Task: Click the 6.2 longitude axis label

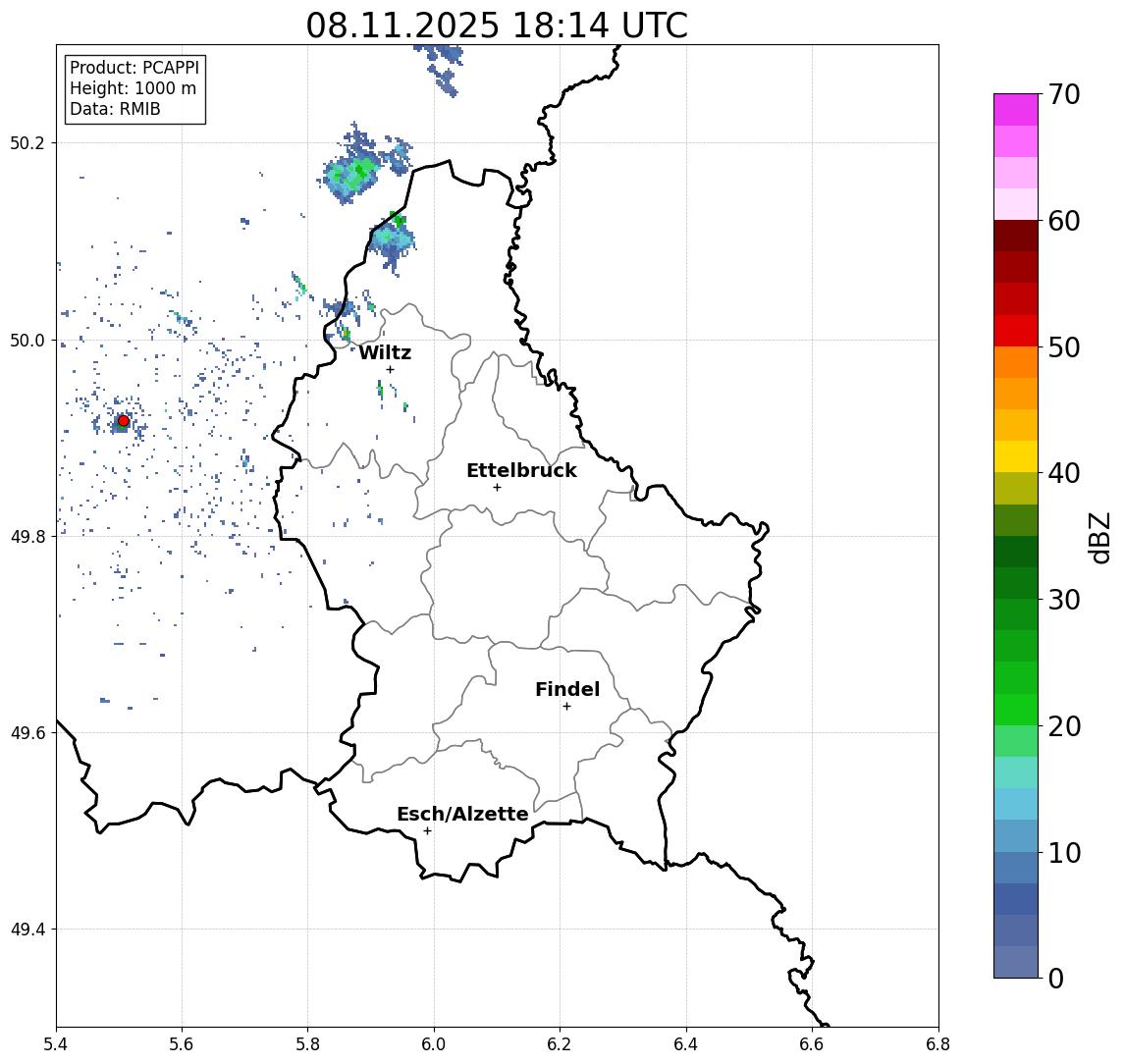Action: click(560, 1044)
